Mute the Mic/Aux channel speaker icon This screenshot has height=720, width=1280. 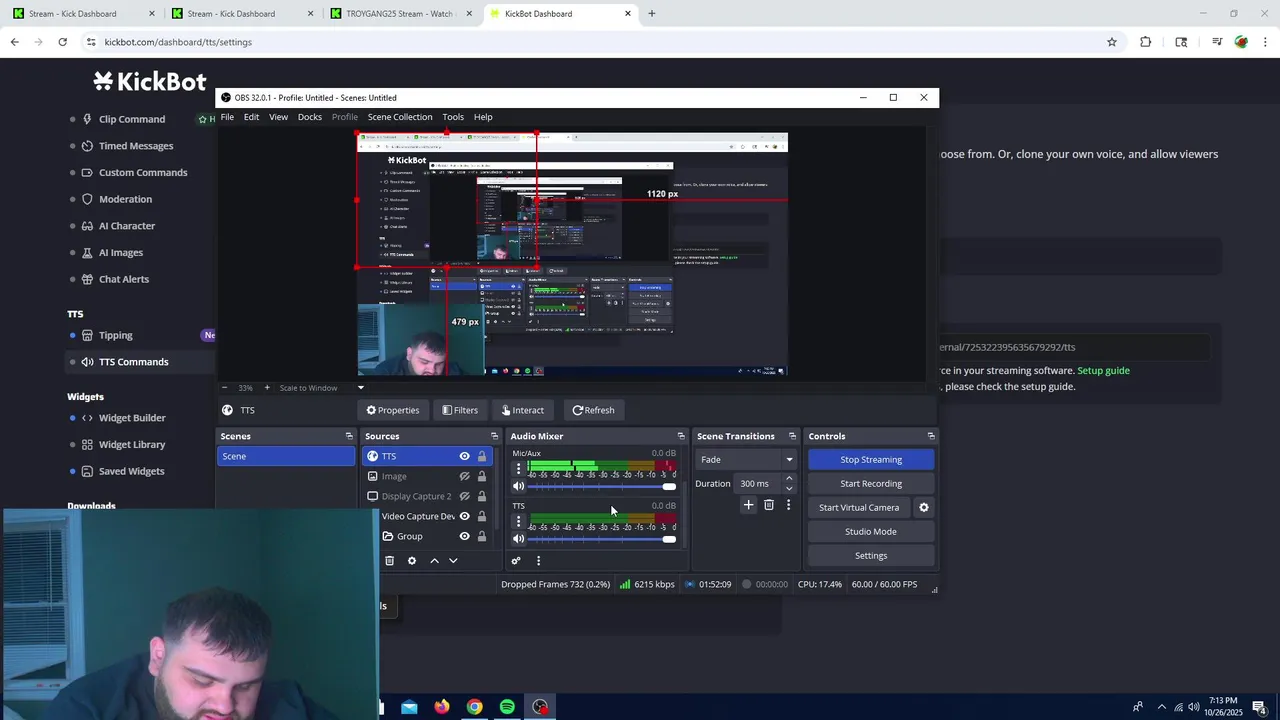pos(518,486)
